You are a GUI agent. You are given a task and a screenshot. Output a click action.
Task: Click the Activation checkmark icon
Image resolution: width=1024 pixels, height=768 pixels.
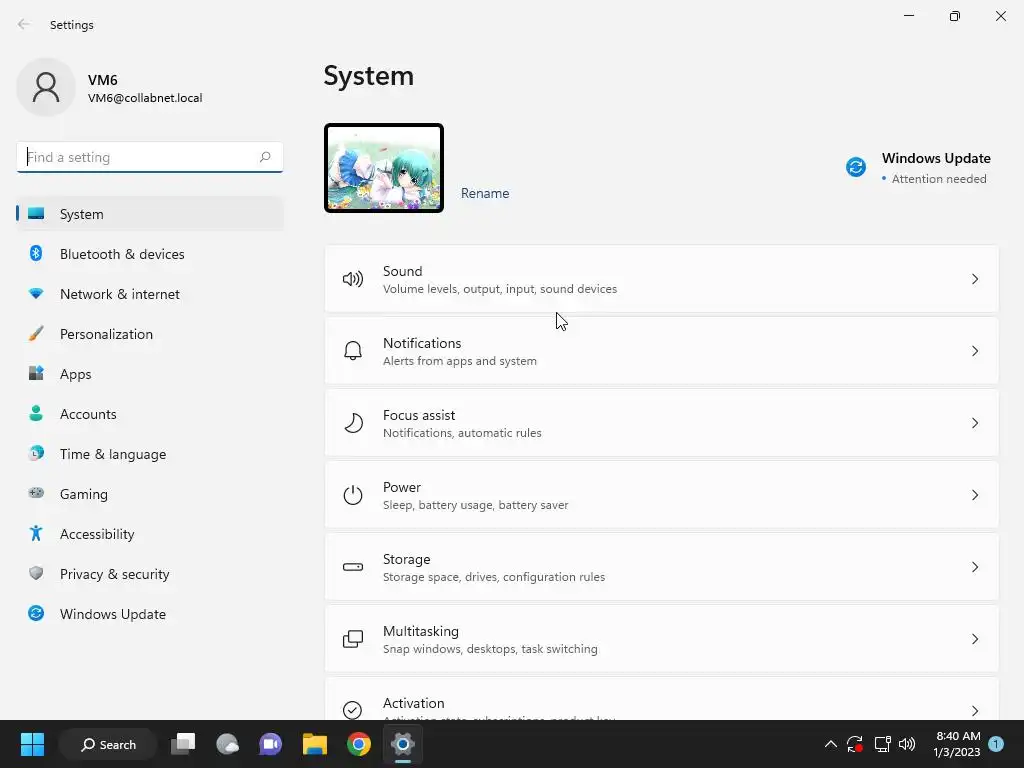(353, 710)
